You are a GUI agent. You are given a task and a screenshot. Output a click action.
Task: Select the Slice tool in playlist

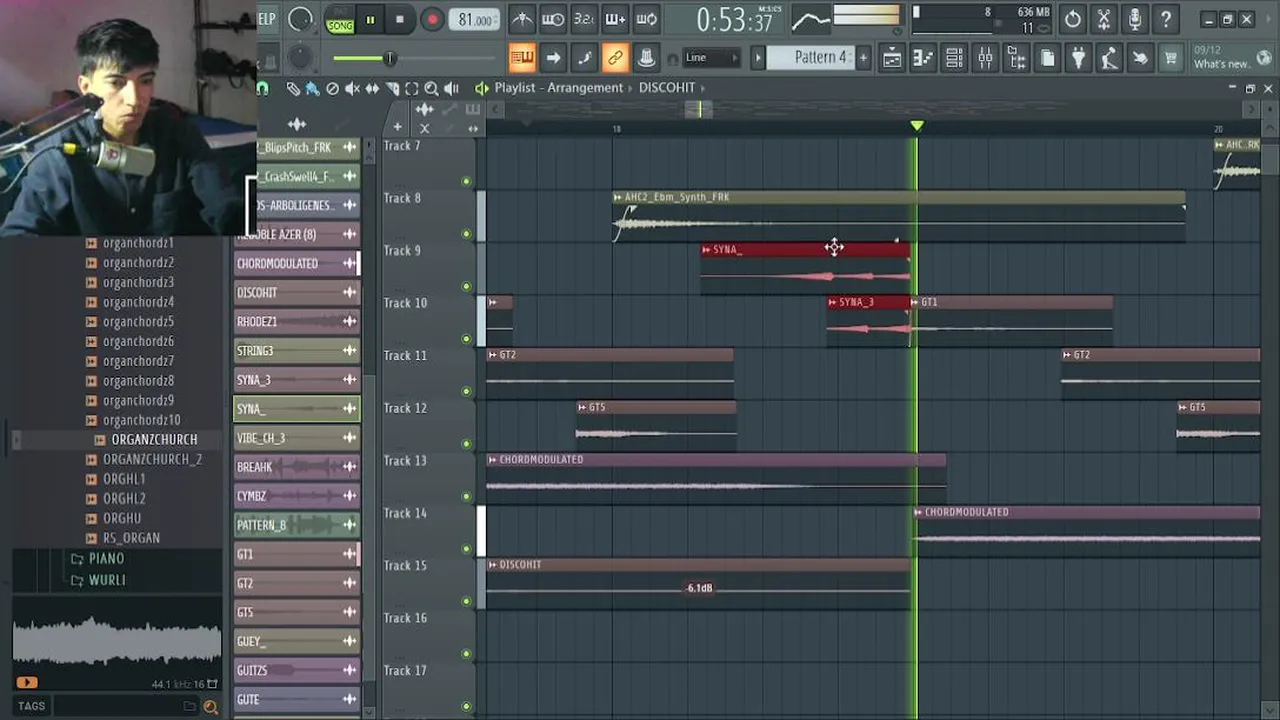click(392, 88)
